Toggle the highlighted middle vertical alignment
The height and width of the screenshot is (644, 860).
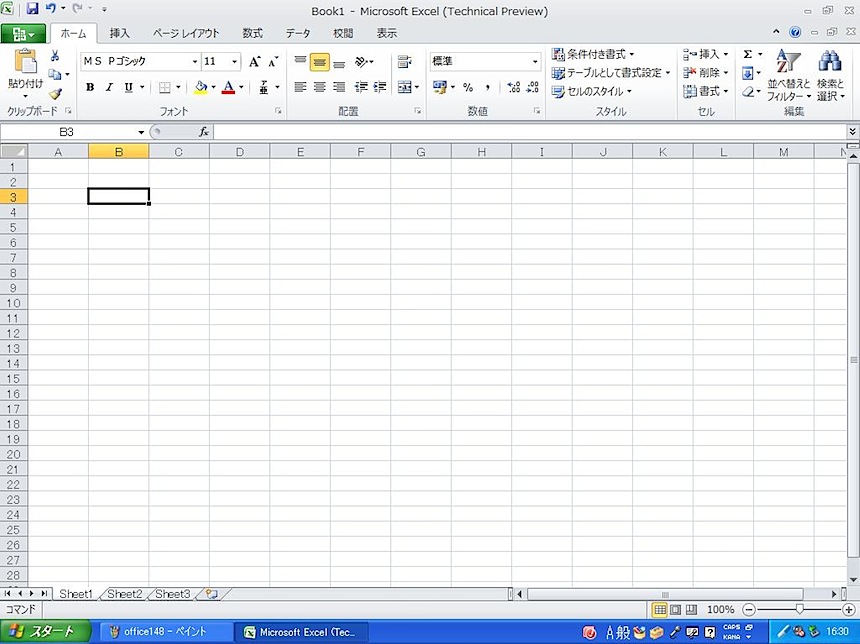click(319, 62)
